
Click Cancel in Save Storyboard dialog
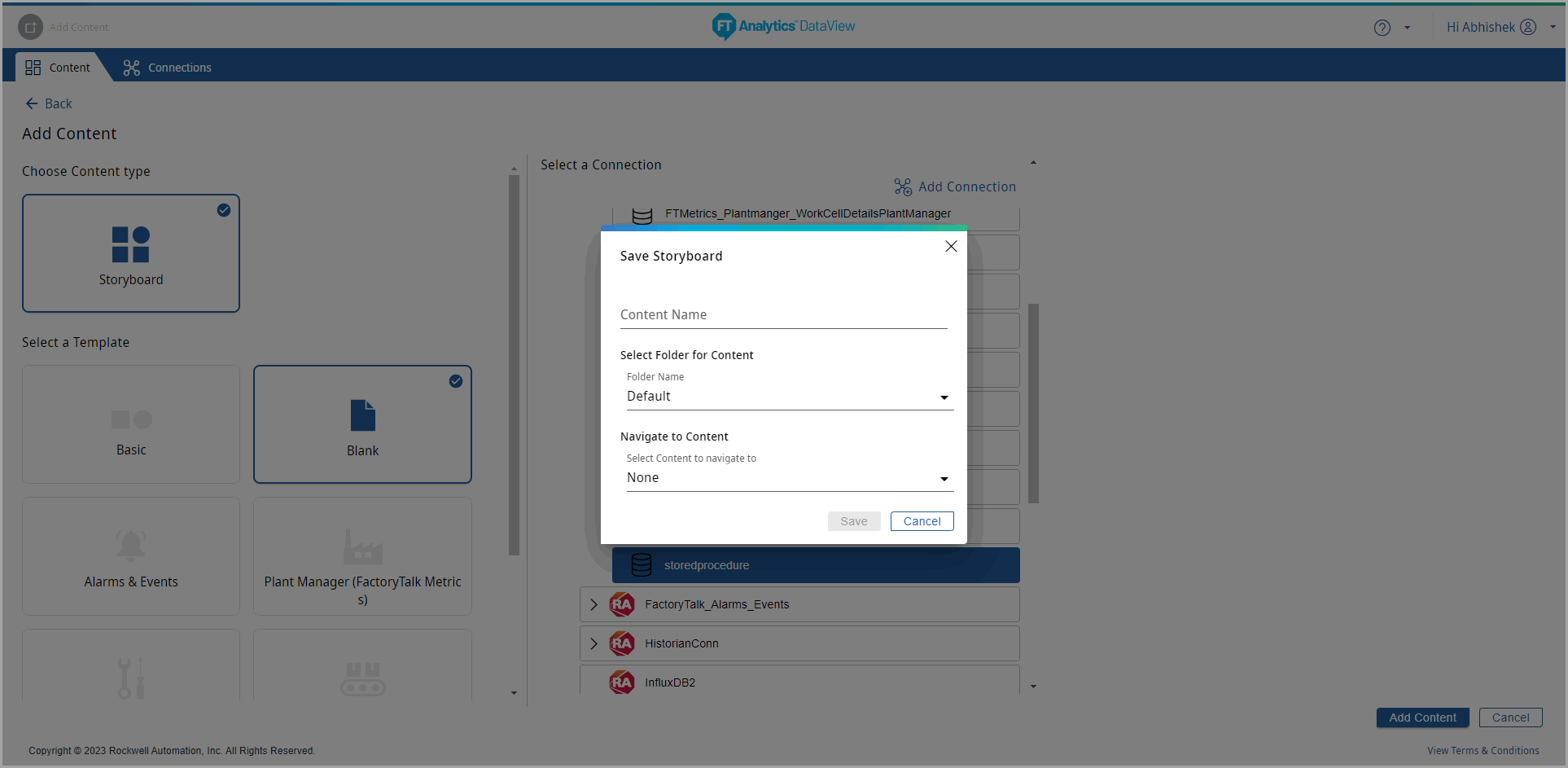(922, 521)
